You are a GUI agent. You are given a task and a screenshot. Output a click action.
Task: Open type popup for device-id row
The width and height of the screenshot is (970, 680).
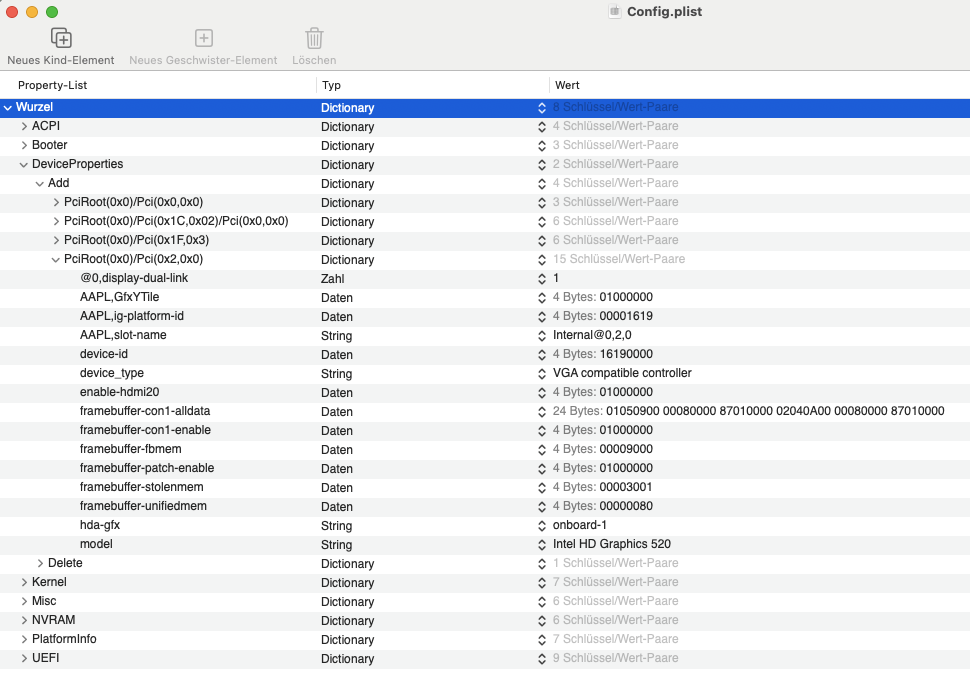click(542, 355)
